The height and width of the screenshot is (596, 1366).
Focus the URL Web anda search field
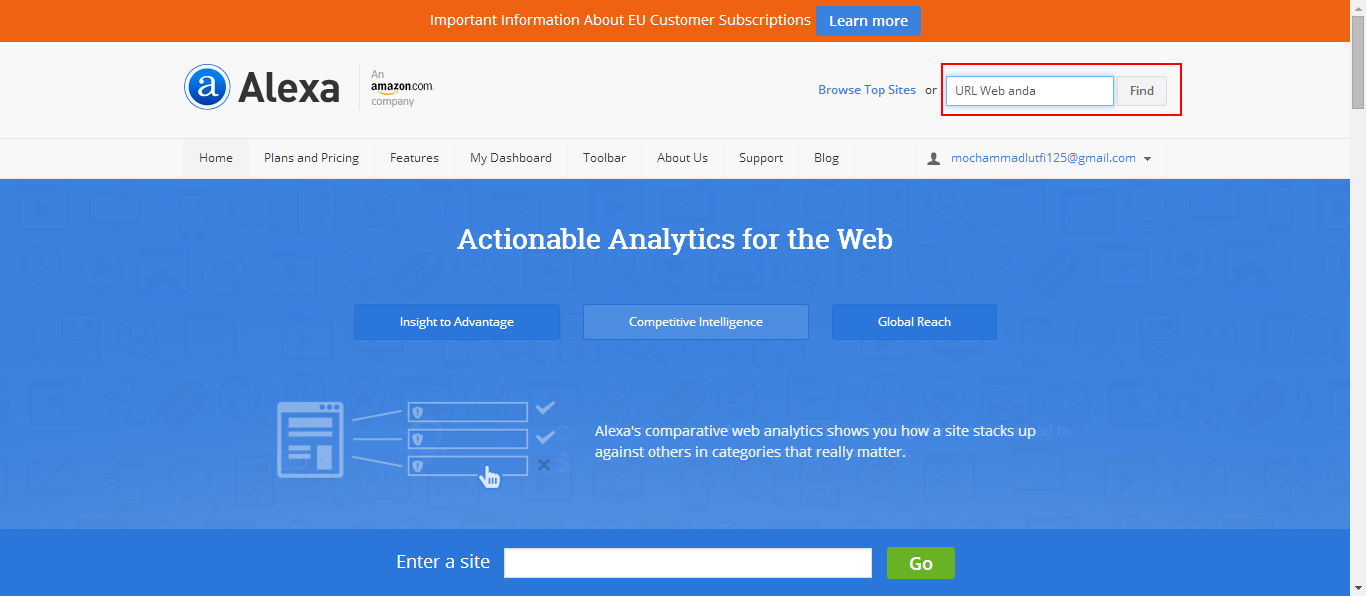[x=1030, y=91]
